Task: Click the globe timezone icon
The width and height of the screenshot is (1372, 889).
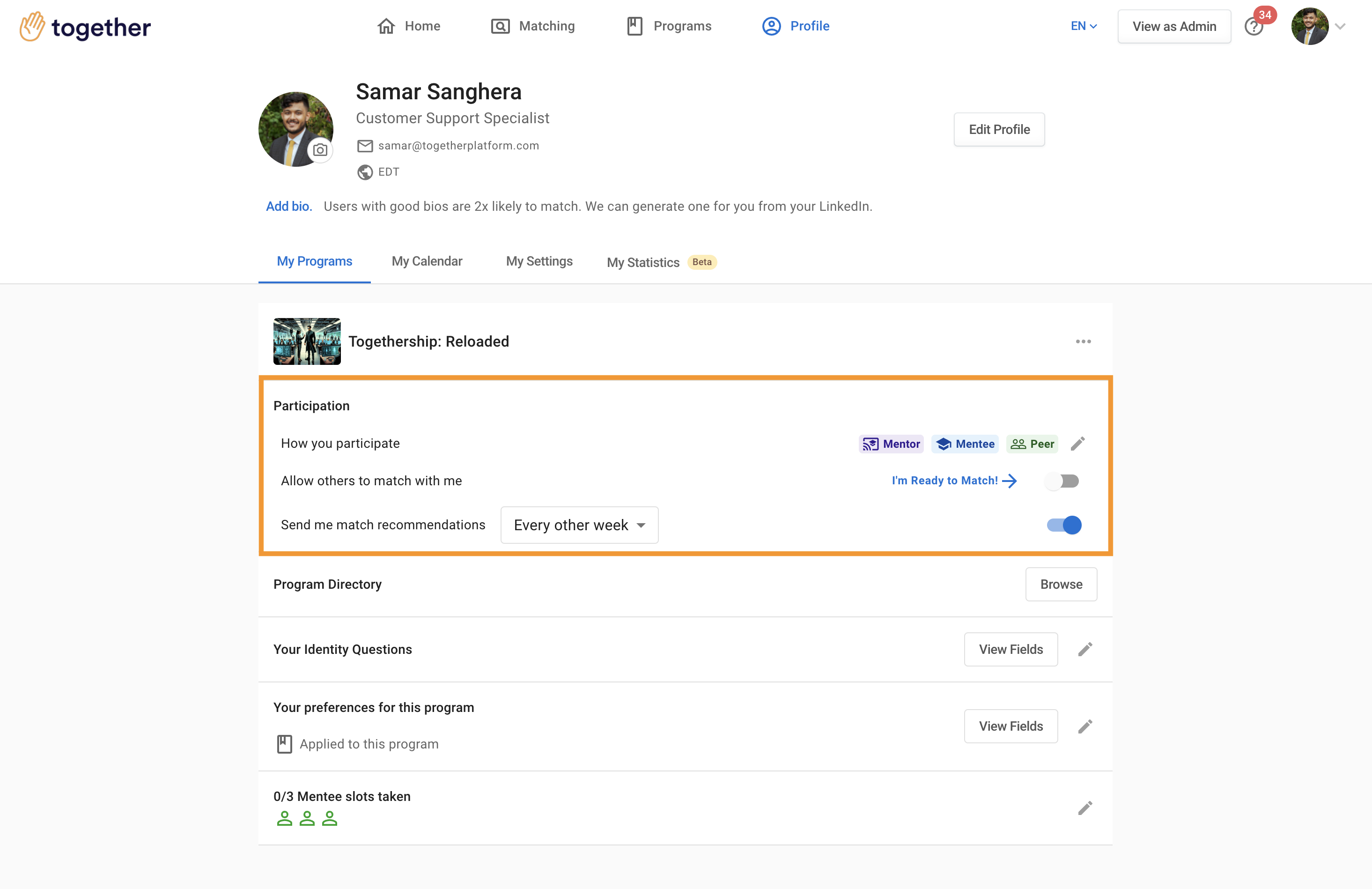Action: pyautogui.click(x=365, y=172)
